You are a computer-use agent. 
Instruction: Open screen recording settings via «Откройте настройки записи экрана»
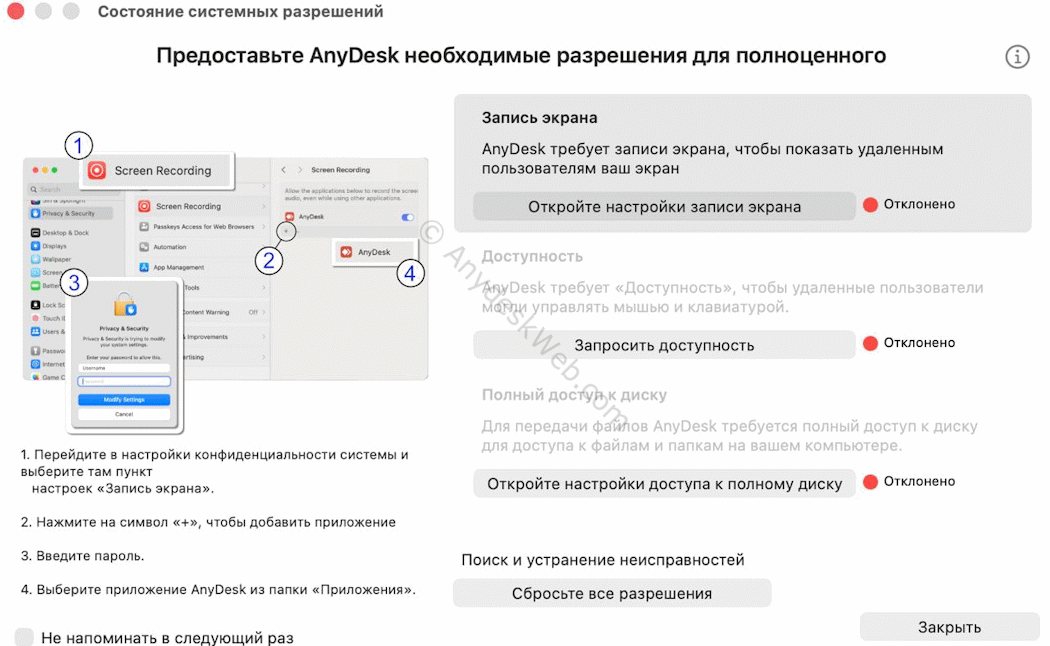[664, 206]
